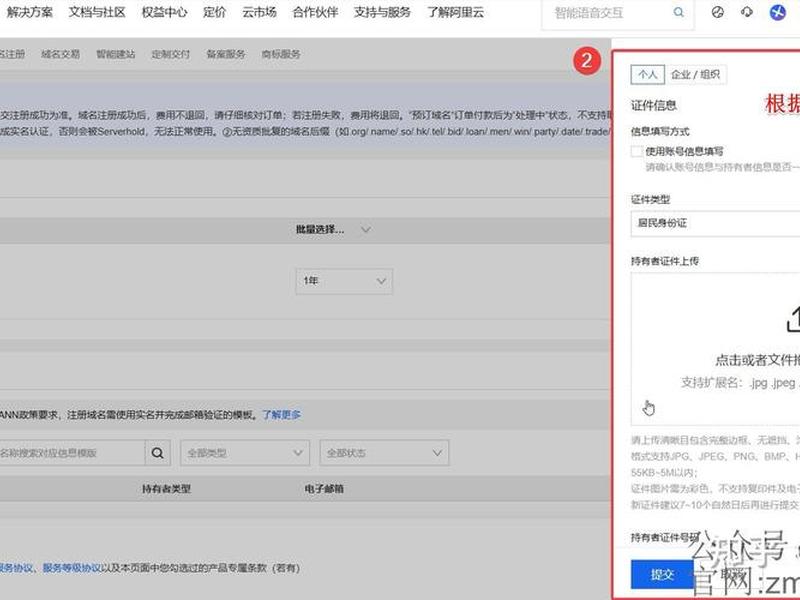The width and height of the screenshot is (800, 600).
Task: Check 使用账号信息填写 checkbox
Action: point(636,151)
